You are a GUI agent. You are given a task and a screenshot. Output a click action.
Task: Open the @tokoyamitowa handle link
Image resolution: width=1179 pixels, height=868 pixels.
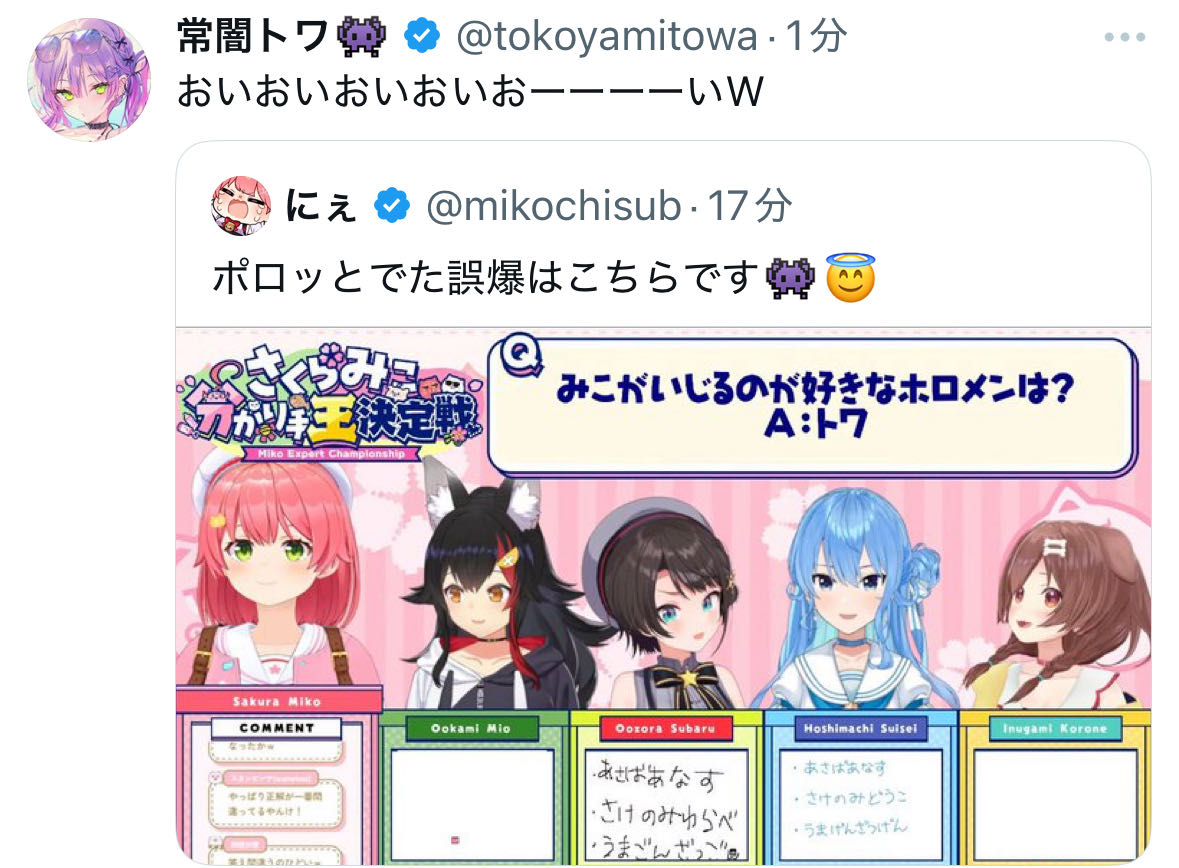607,36
